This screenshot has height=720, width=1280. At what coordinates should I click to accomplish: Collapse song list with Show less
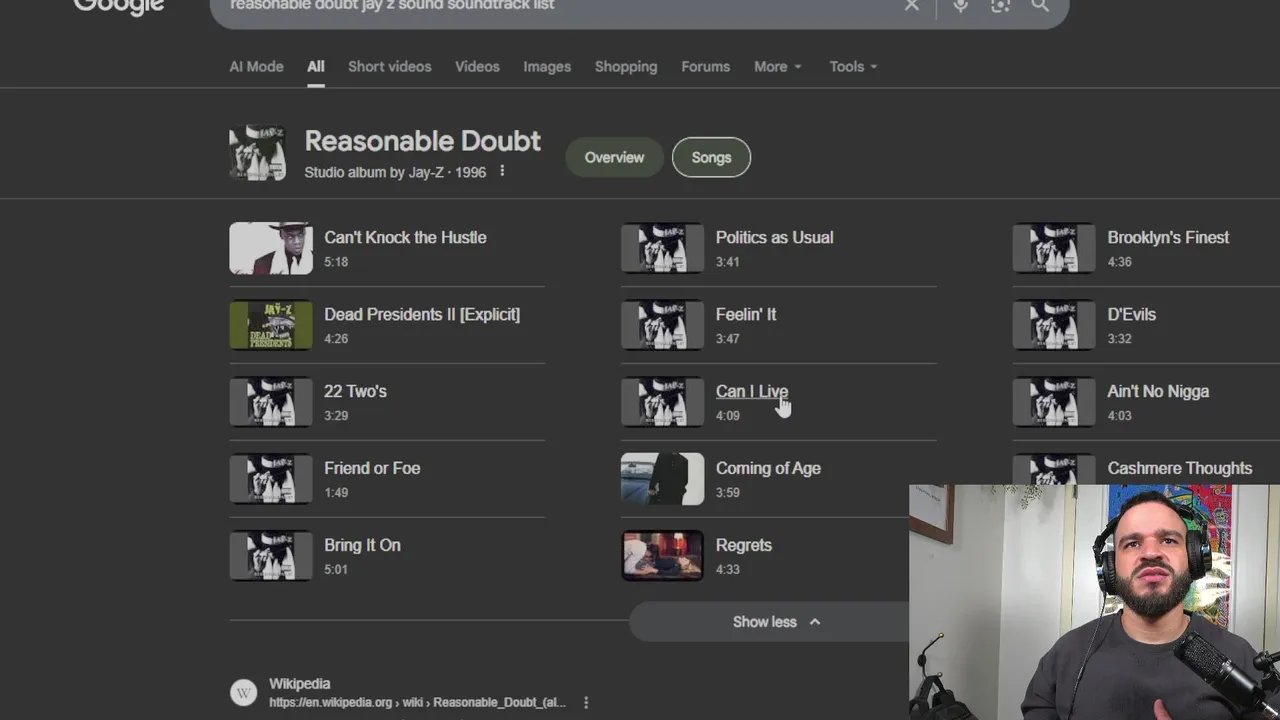click(x=776, y=622)
